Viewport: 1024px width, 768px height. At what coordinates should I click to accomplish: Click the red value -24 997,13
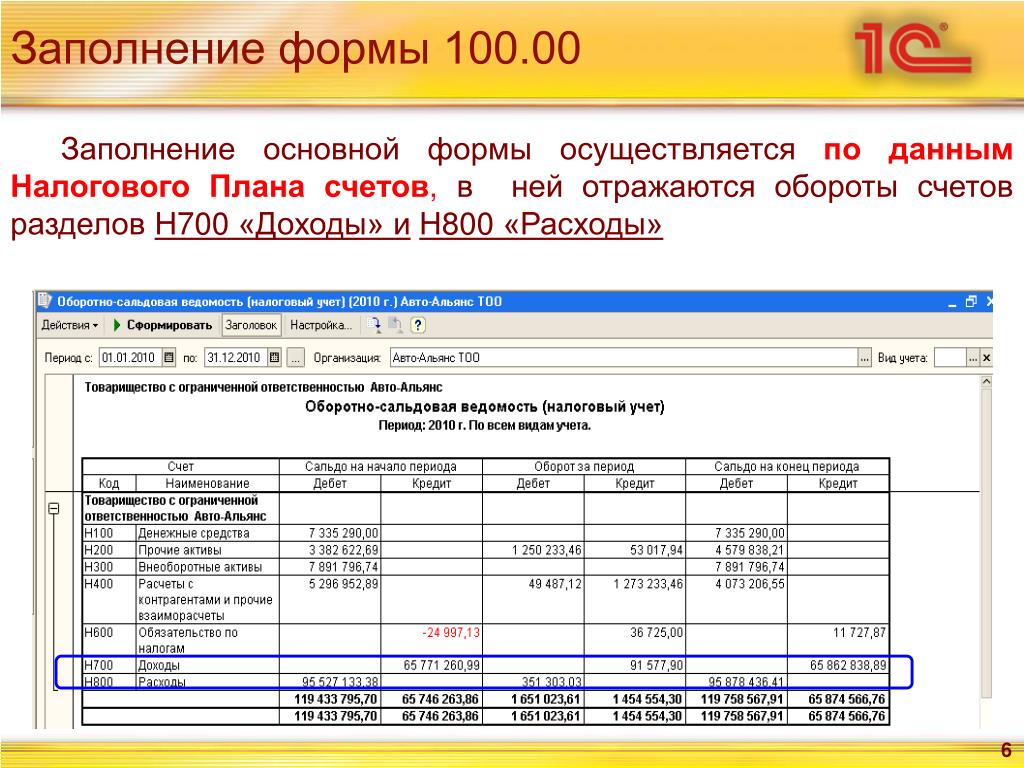pyautogui.click(x=451, y=632)
